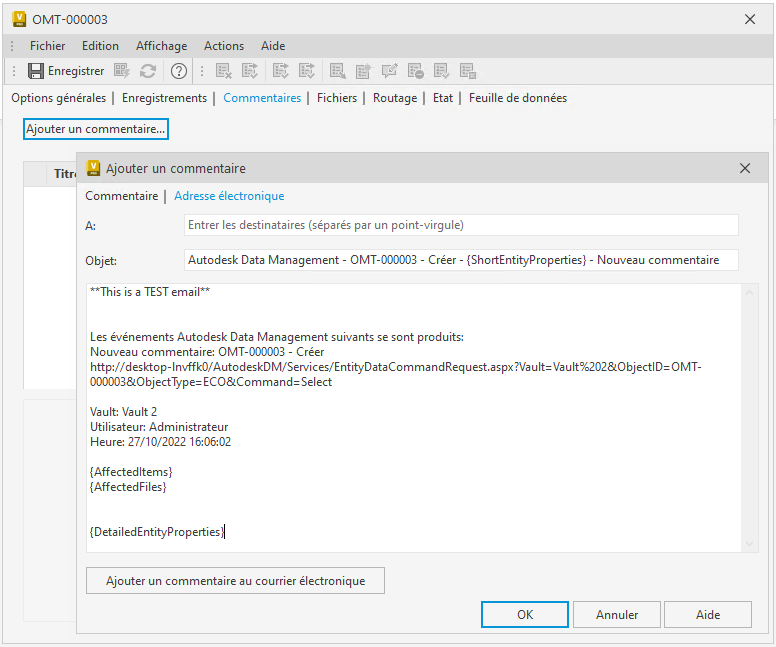Open the Affichage menu
The height and width of the screenshot is (647, 776).
(162, 46)
